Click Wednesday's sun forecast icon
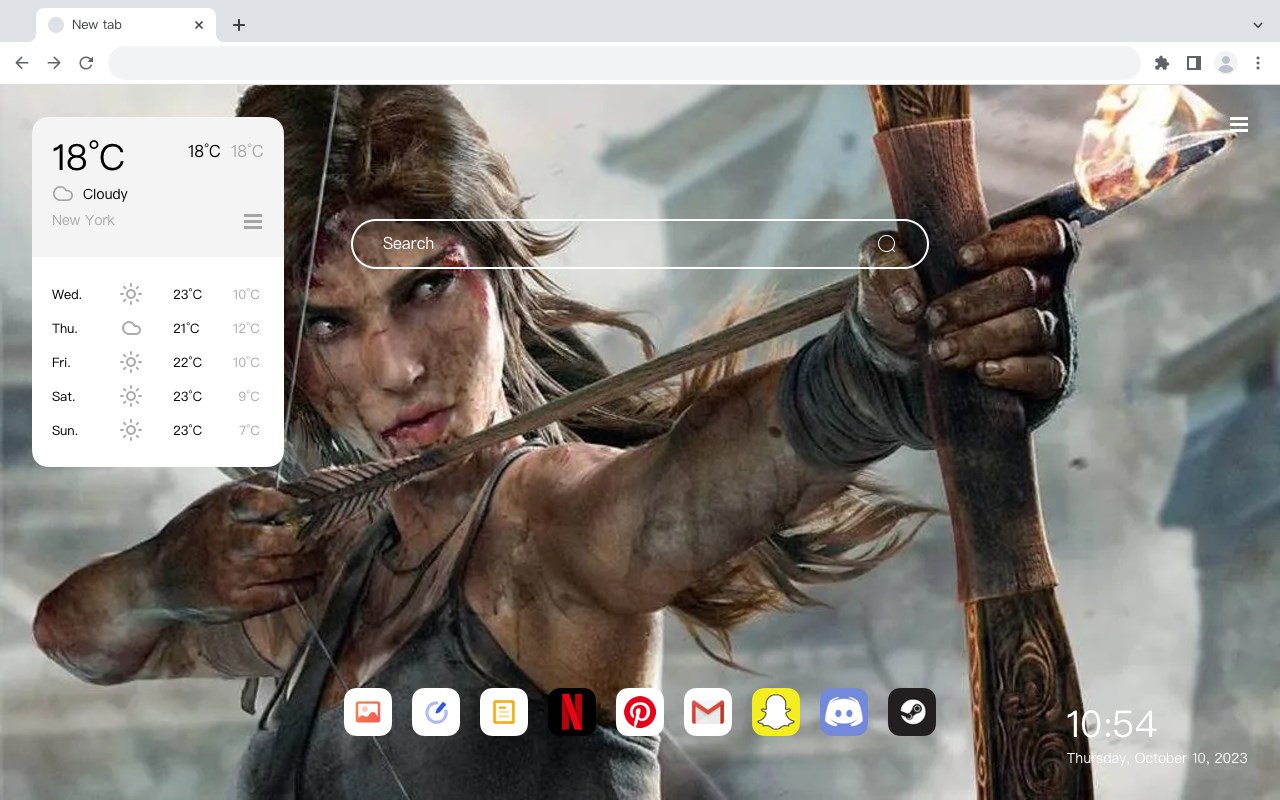Image resolution: width=1280 pixels, height=800 pixels. pos(131,294)
